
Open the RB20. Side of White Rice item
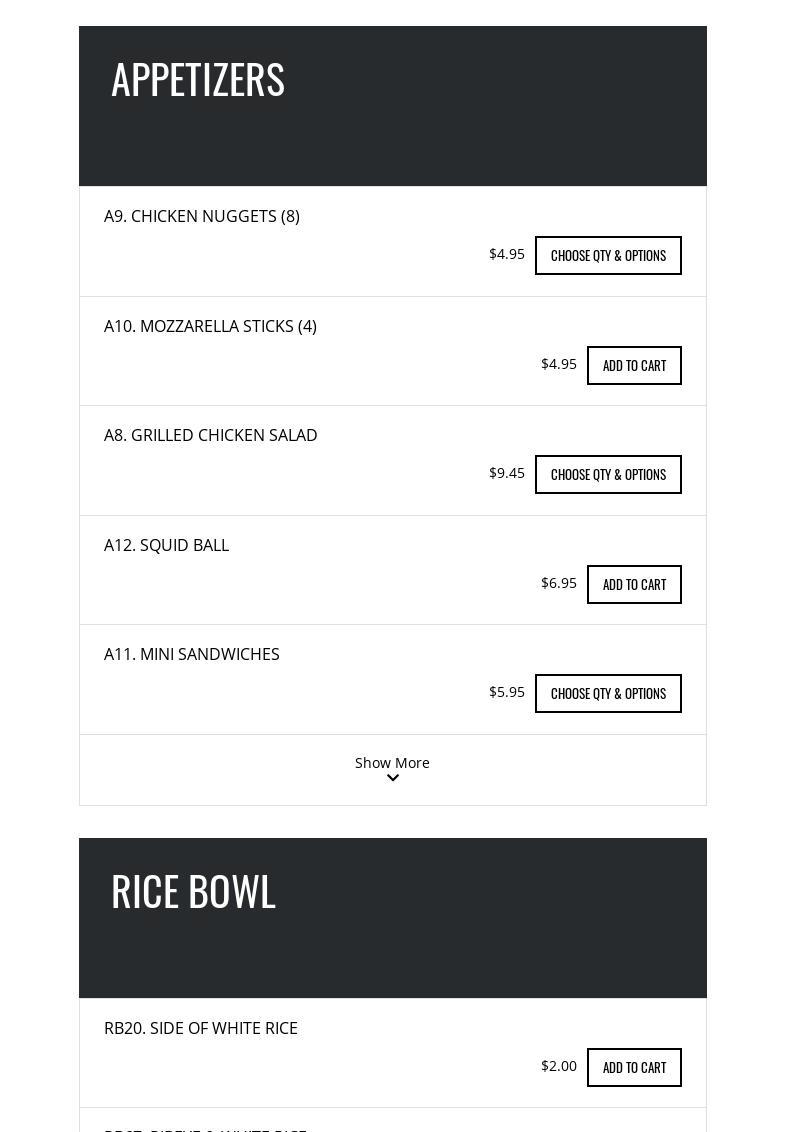coord(201,1028)
